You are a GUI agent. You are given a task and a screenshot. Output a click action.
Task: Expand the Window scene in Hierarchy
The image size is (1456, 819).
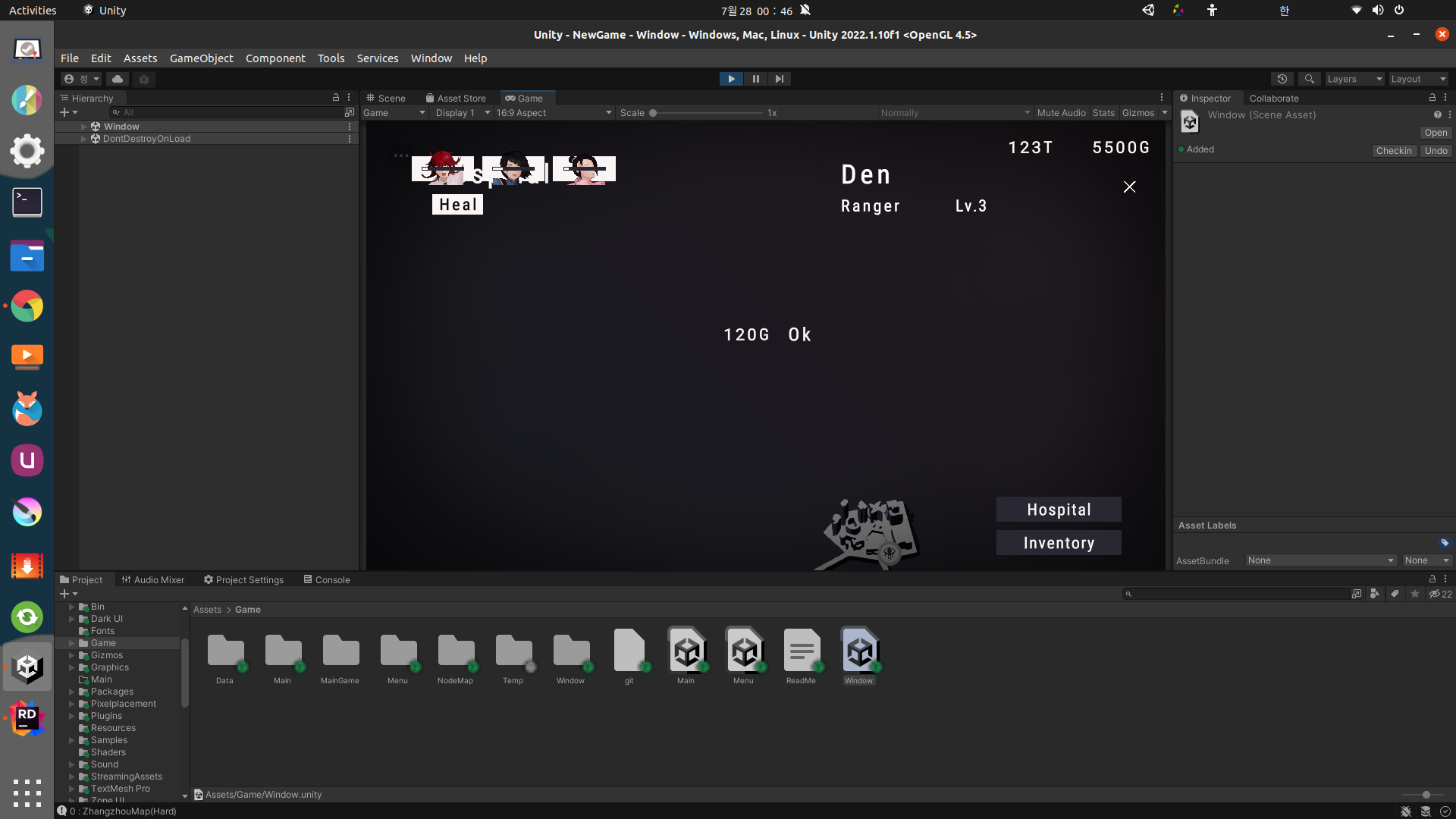click(83, 127)
